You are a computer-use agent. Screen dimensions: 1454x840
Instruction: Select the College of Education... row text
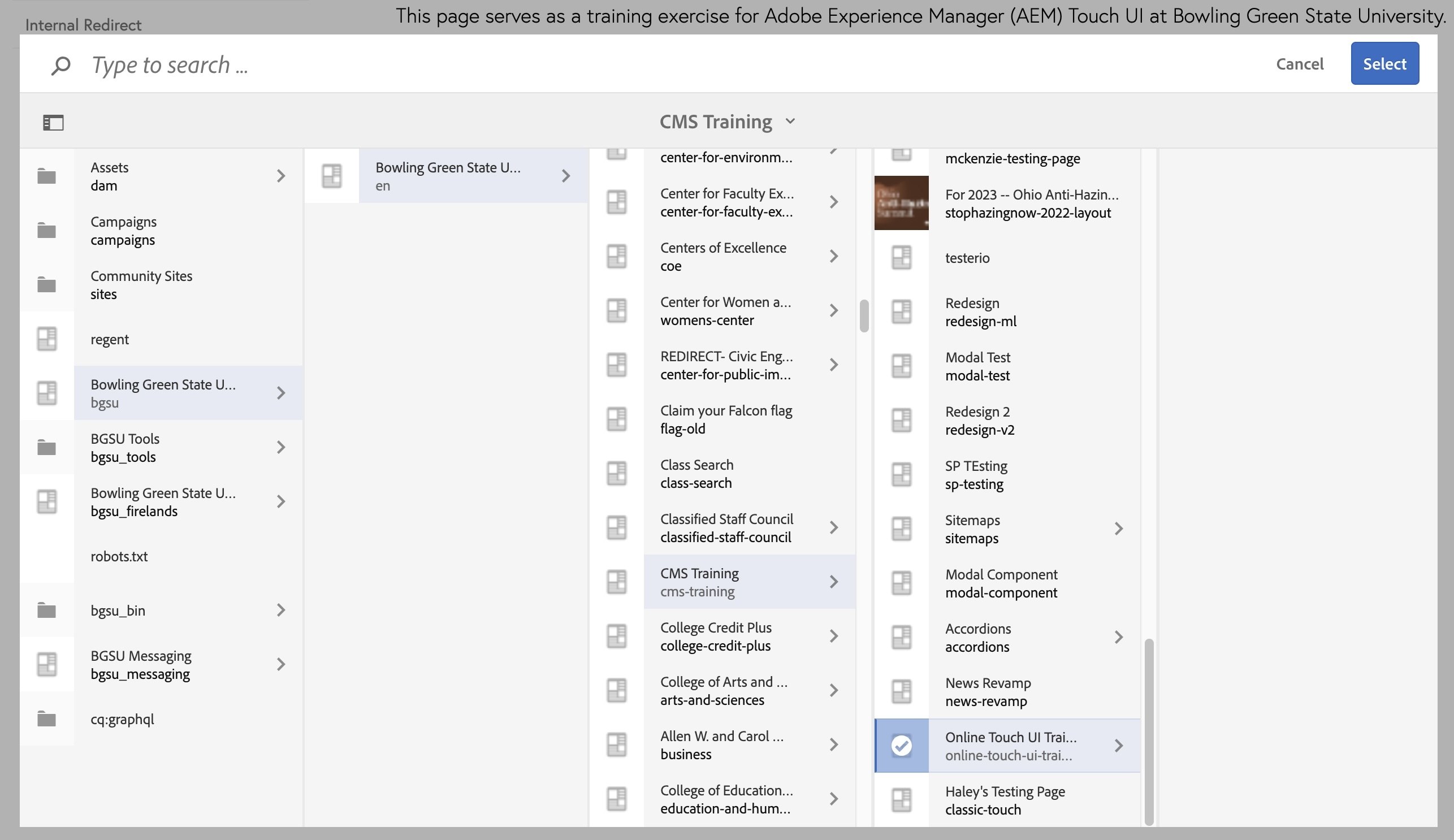coord(726,799)
